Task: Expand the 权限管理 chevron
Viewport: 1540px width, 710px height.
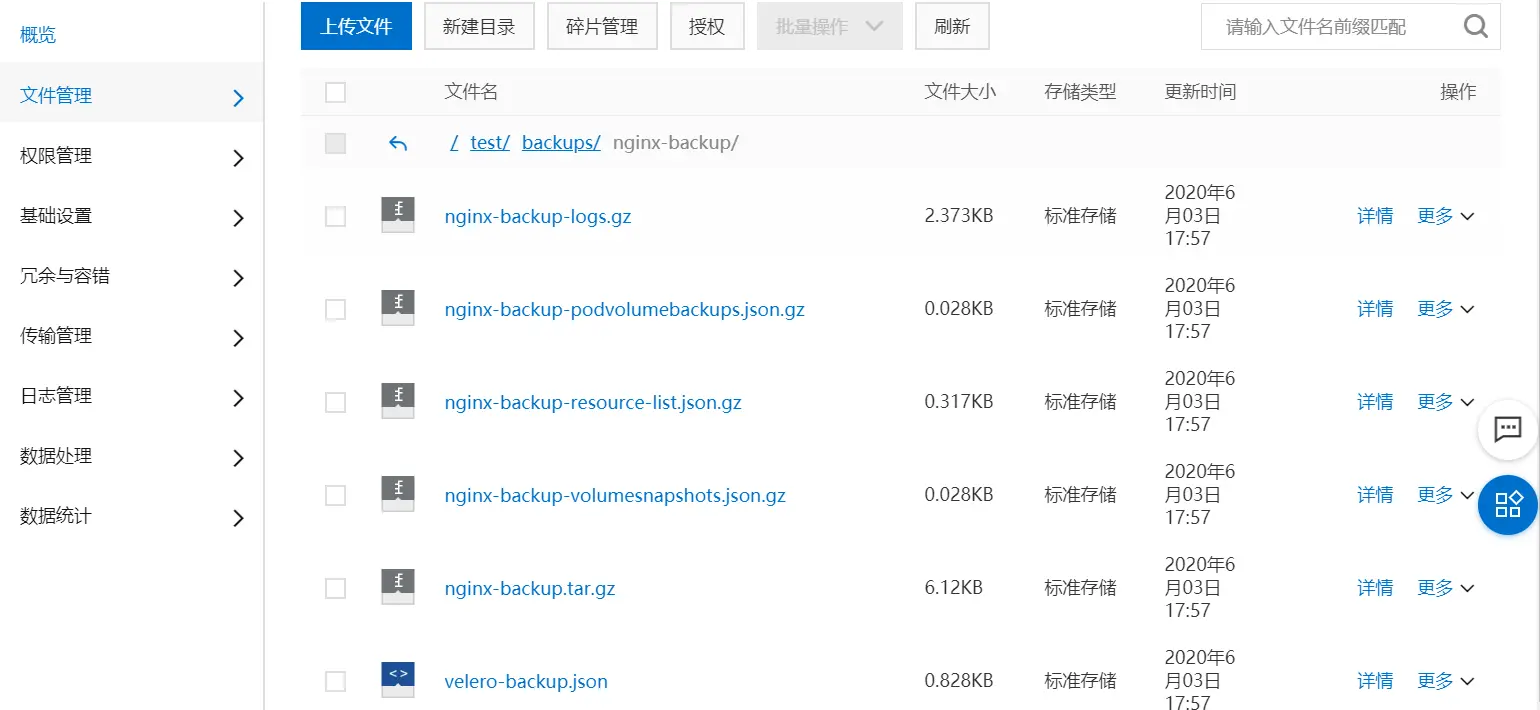Action: tap(238, 158)
